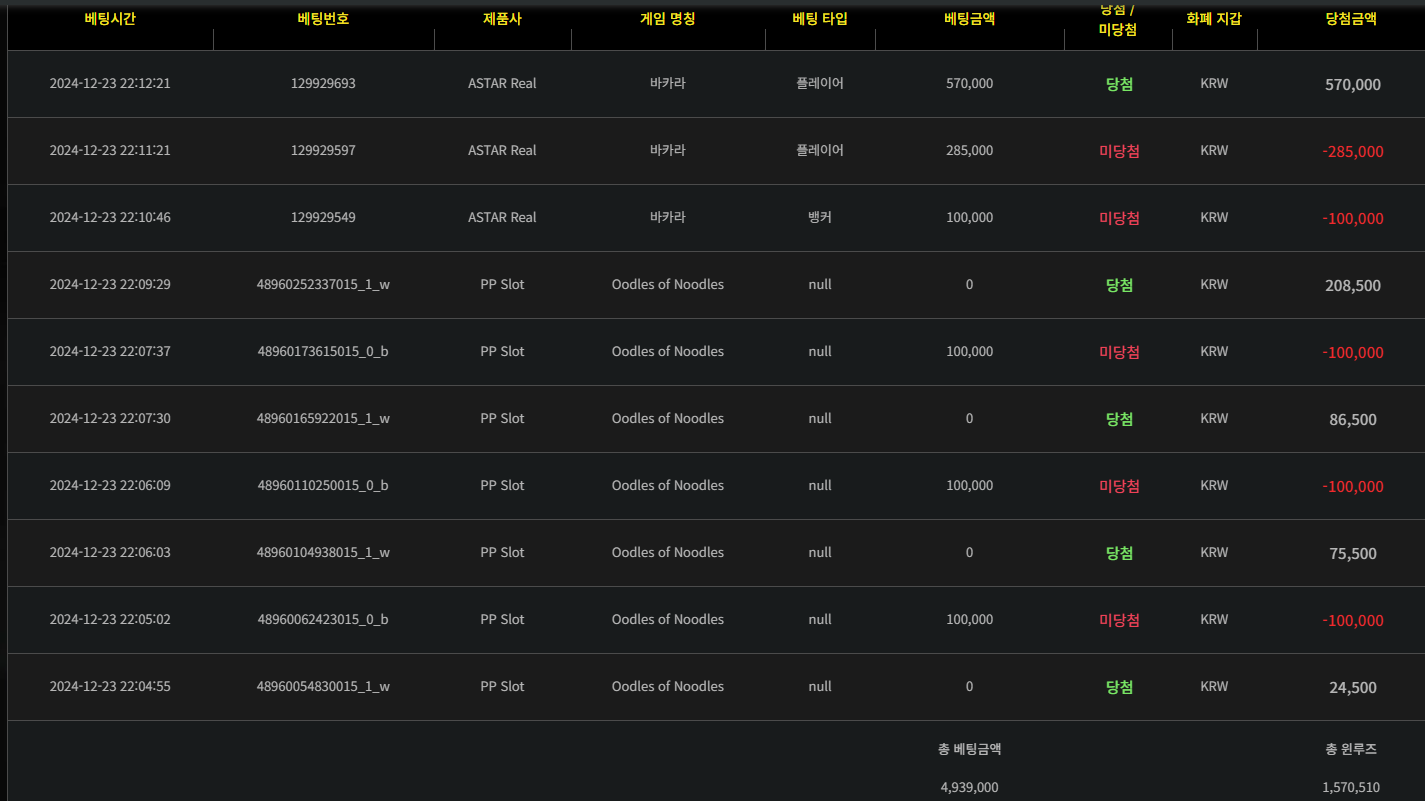
Task: Click total win-loss value 1,570,510
Action: pyautogui.click(x=1351, y=788)
